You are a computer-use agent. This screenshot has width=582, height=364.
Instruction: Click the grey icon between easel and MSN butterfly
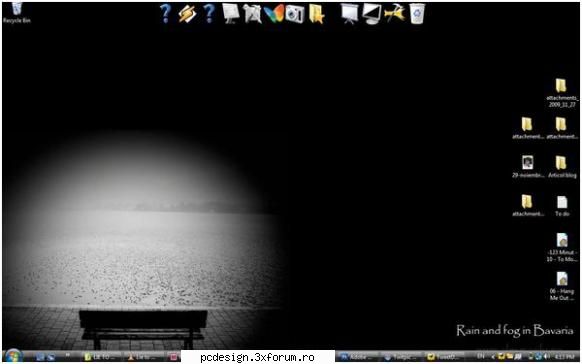tap(252, 14)
